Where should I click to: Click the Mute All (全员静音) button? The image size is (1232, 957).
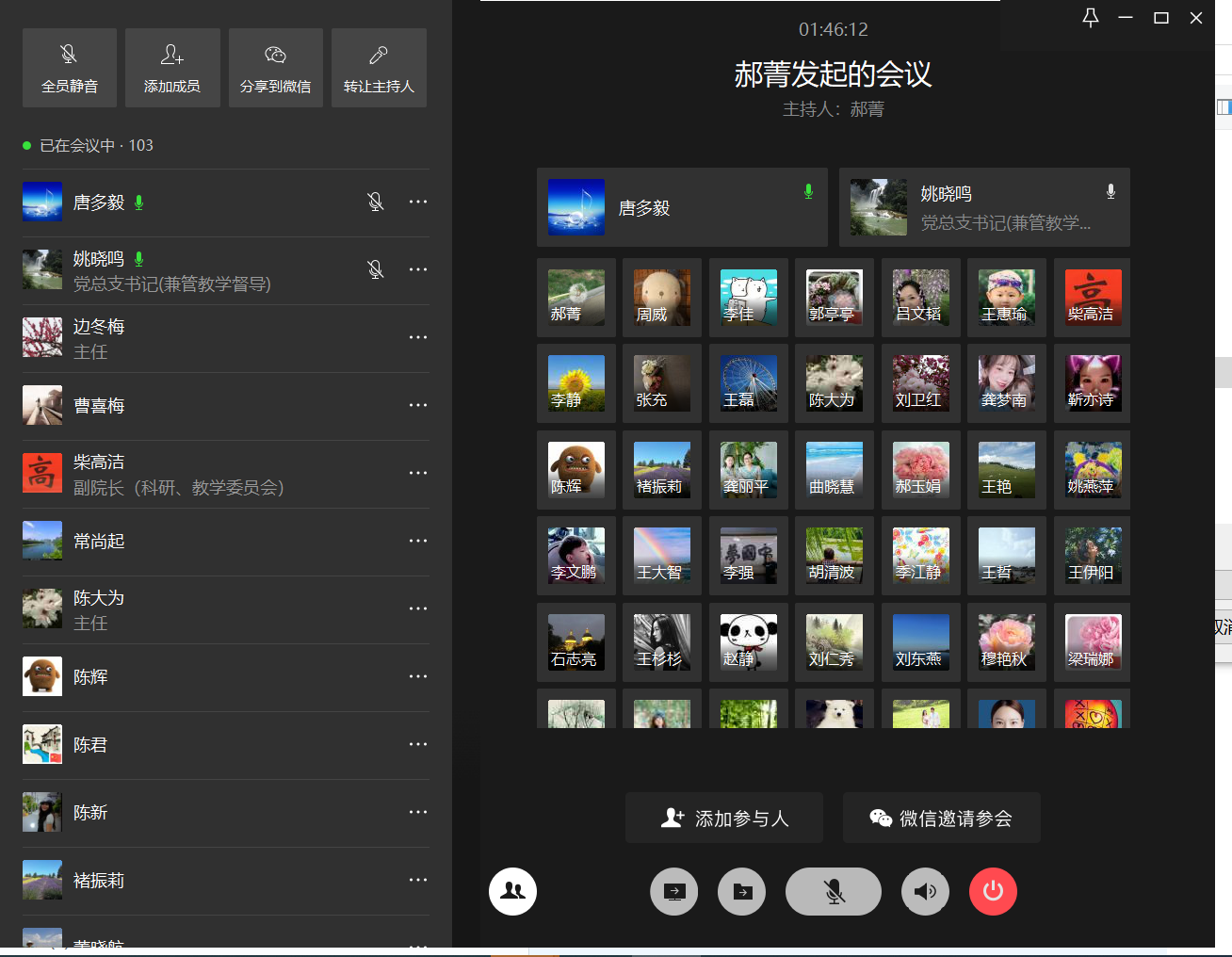point(69,68)
